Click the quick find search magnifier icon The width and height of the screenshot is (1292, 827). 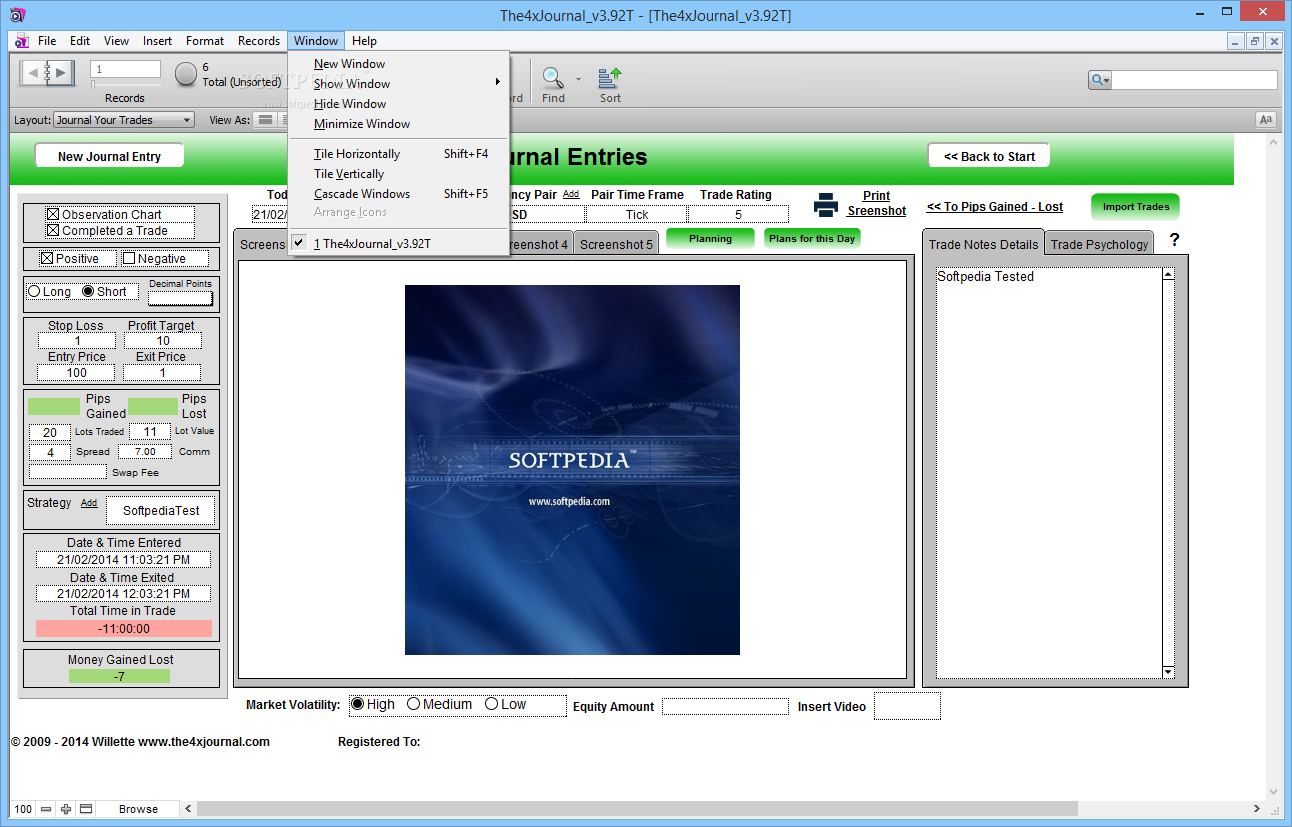1097,80
